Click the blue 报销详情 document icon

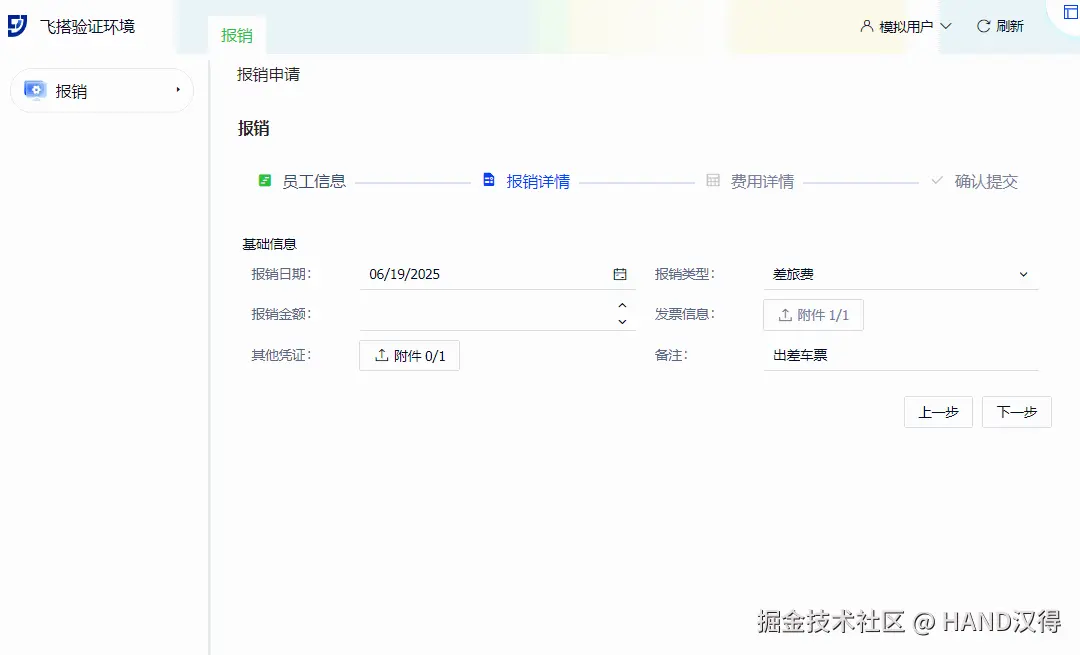[489, 180]
